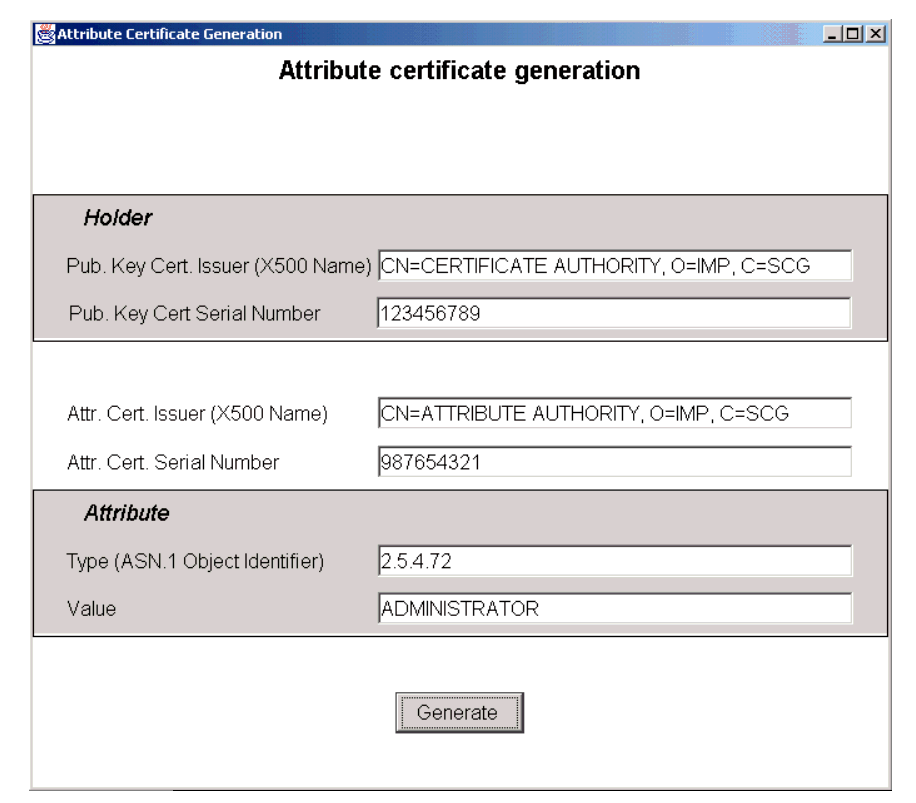916x803 pixels.
Task: Close the Attribute Certificate Generation window
Action: (876, 34)
